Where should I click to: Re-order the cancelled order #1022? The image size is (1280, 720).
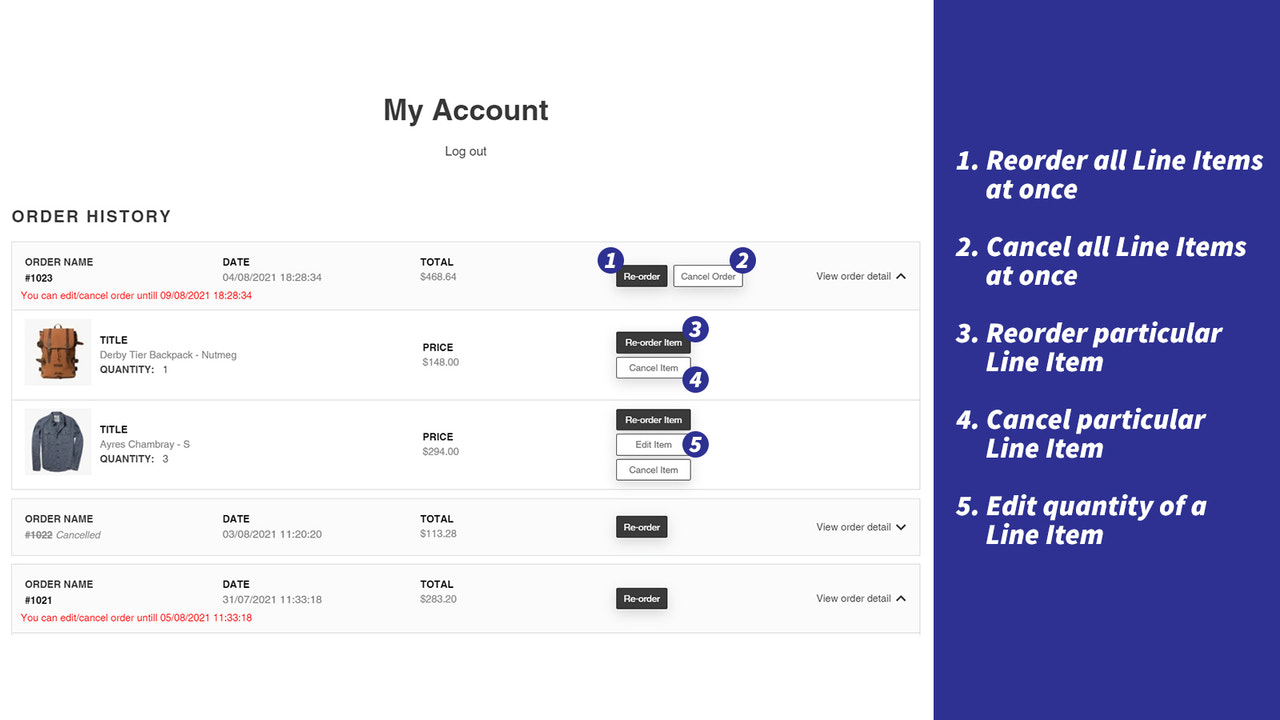tap(641, 526)
